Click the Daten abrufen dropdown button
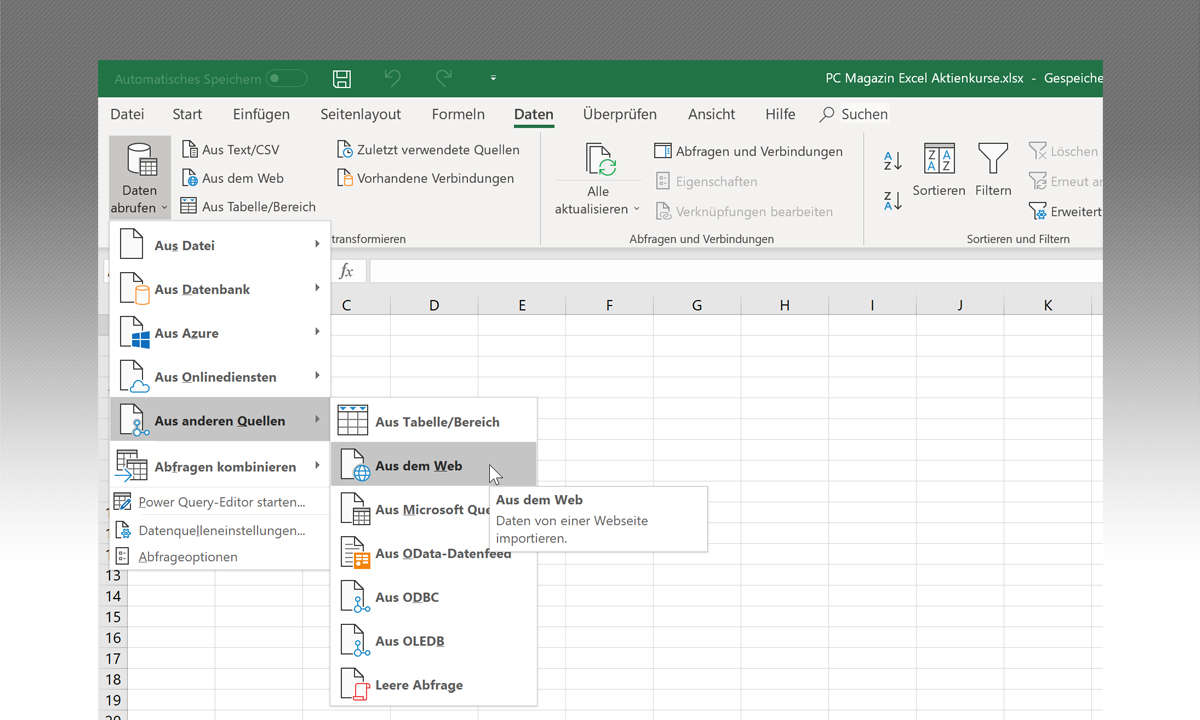 (140, 178)
